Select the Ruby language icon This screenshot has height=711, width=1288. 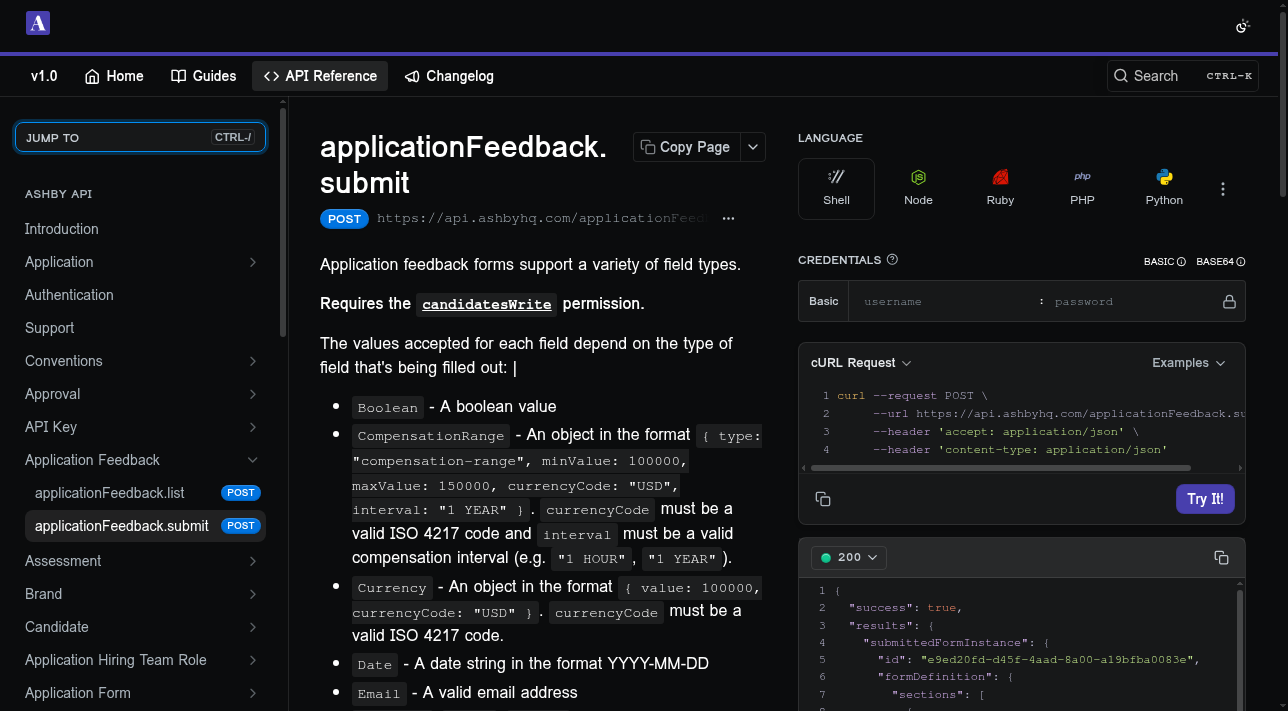point(1000,188)
